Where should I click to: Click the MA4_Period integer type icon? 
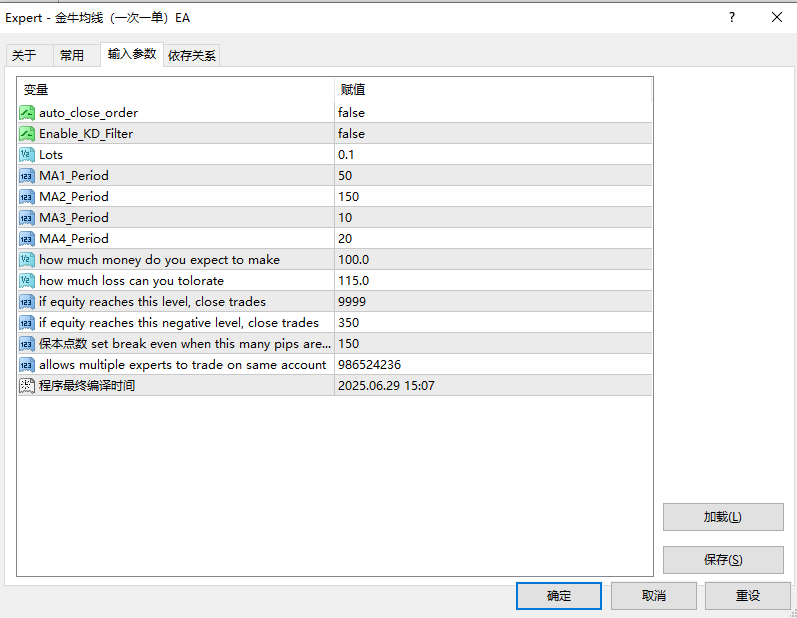pos(27,239)
